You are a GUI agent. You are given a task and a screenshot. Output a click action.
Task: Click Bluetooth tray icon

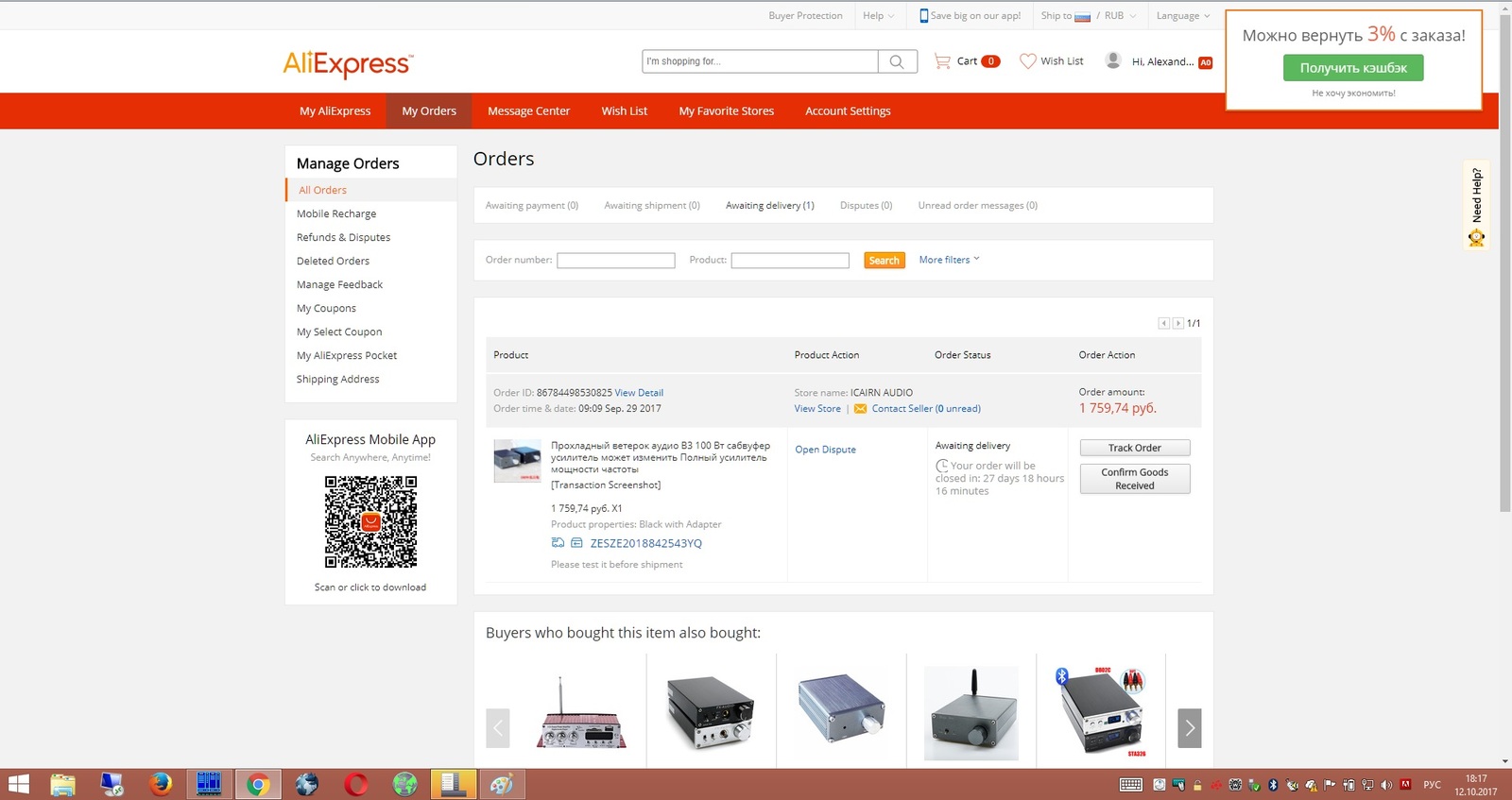[1273, 785]
